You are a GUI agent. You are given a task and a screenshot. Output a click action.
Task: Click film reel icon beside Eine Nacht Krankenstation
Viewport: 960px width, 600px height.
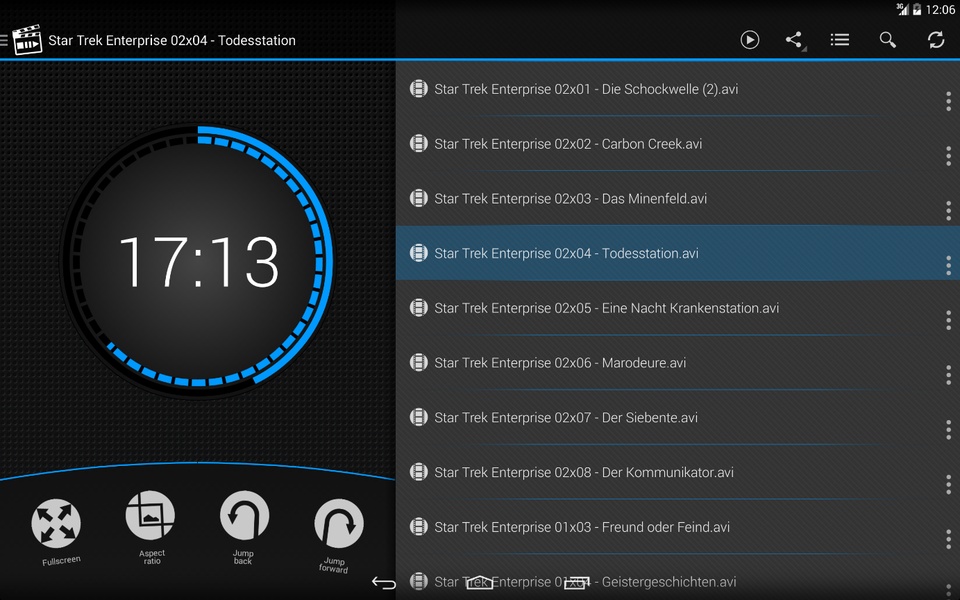point(419,307)
